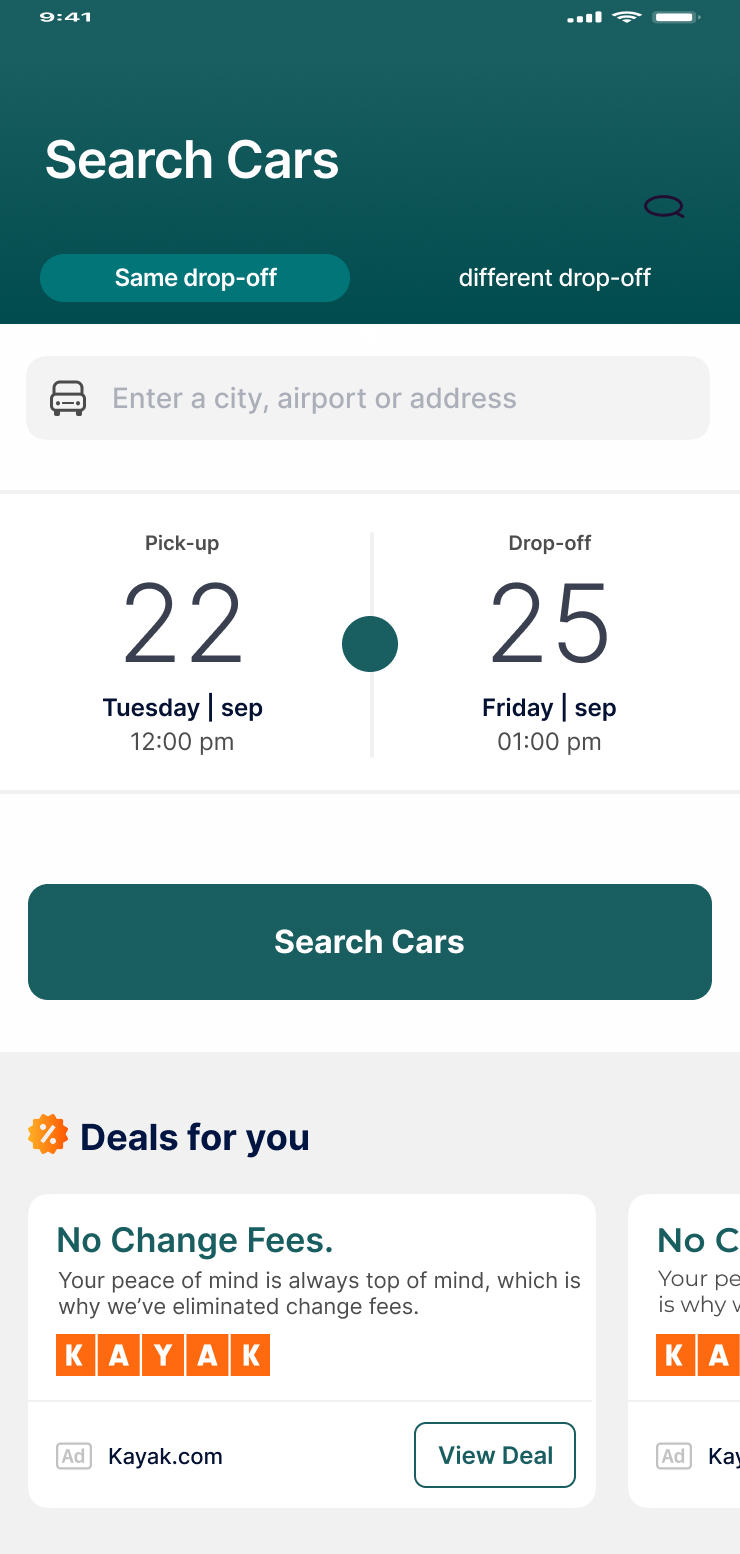Open the Kayak.com link
Viewport: 740px width, 1554px height.
(165, 1456)
